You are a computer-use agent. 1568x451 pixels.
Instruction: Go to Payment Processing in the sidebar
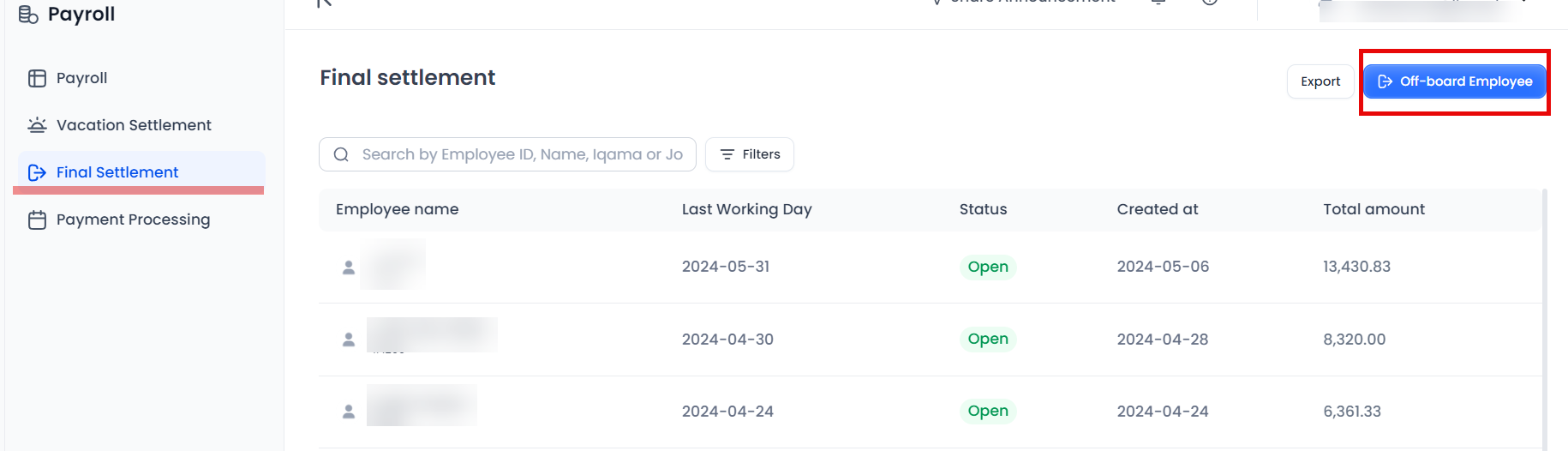133,219
